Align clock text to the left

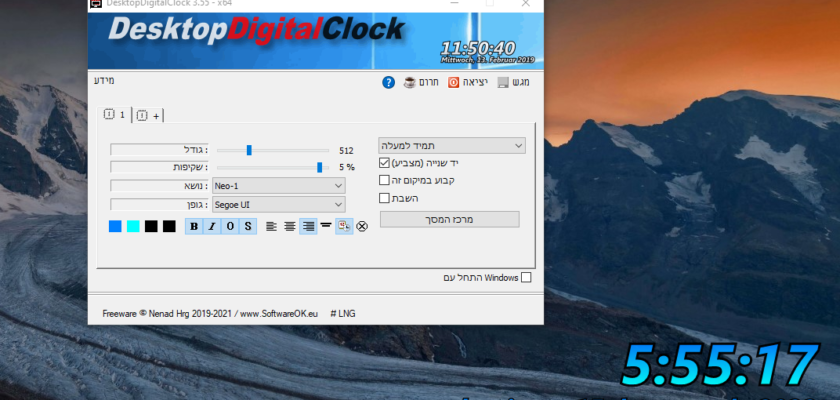pyautogui.click(x=271, y=226)
